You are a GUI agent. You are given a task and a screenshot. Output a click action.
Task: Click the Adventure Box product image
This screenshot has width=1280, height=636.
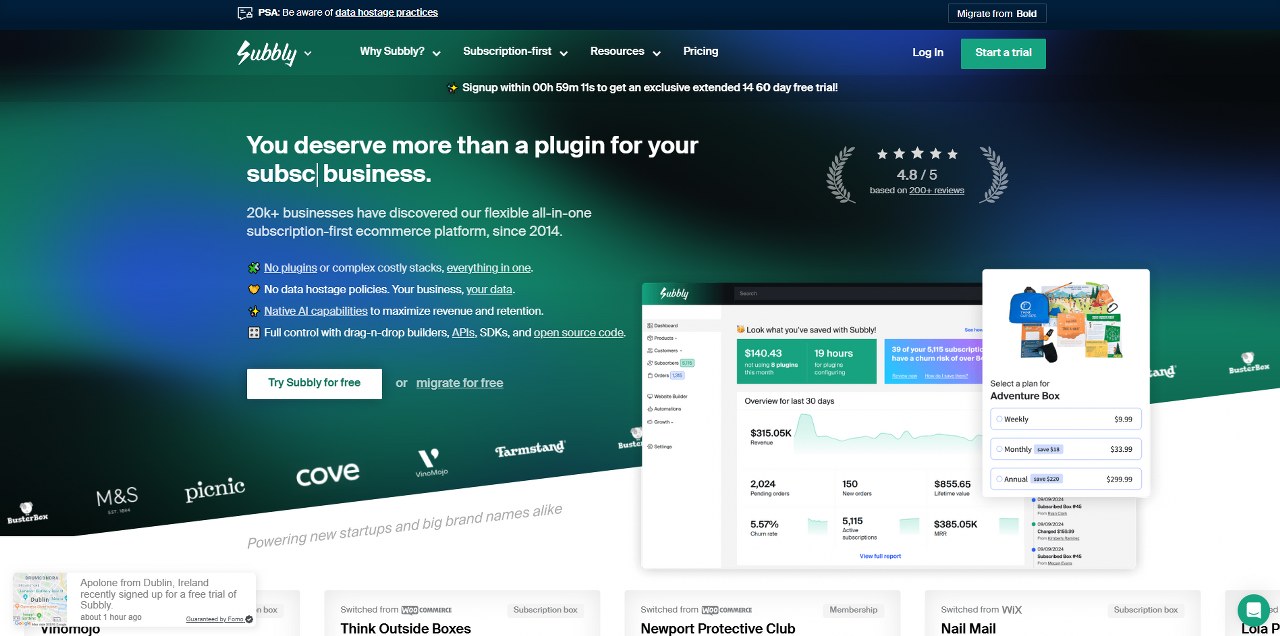[x=1065, y=322]
